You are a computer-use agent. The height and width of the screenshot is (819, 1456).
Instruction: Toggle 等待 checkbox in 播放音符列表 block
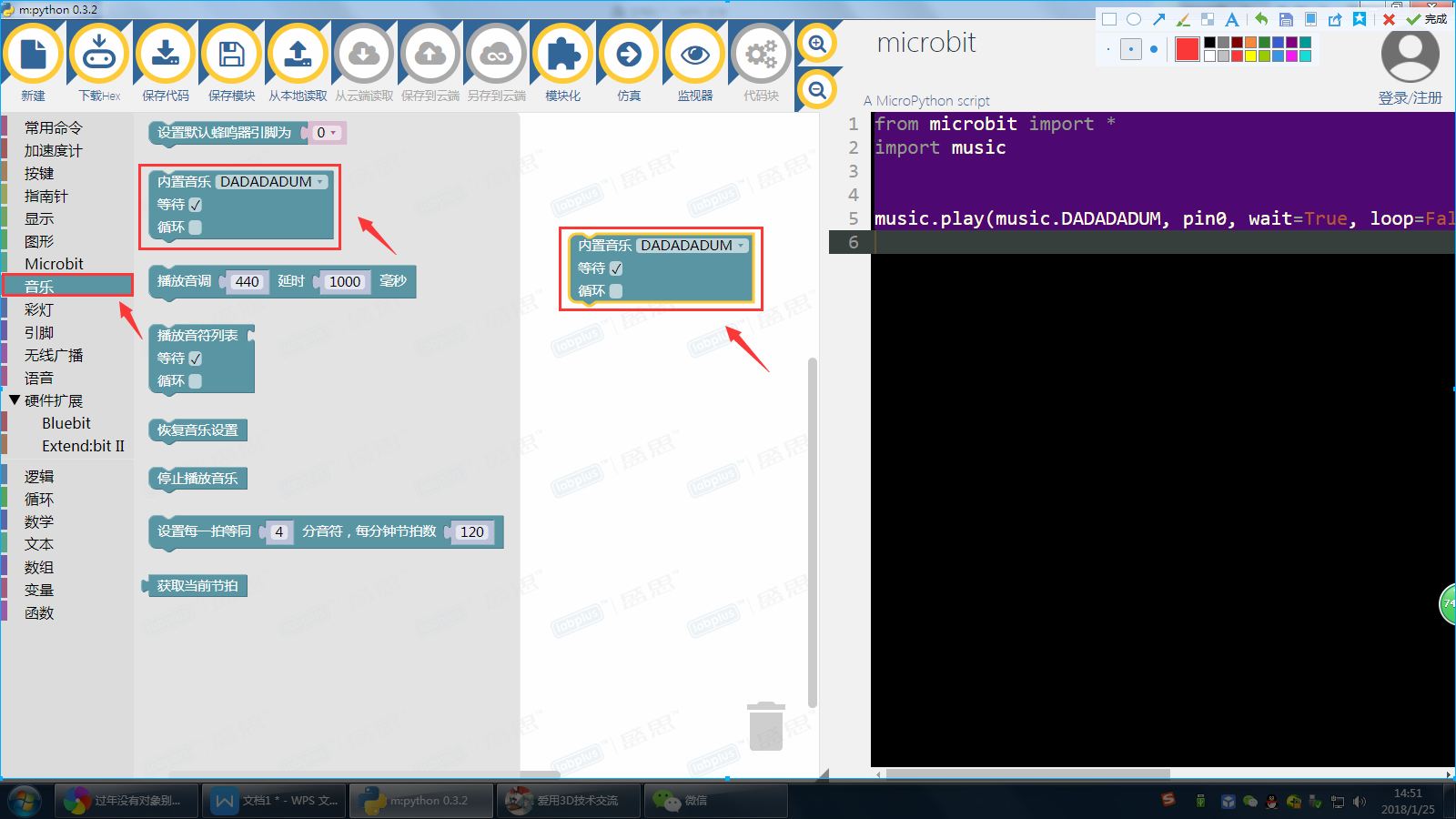196,359
